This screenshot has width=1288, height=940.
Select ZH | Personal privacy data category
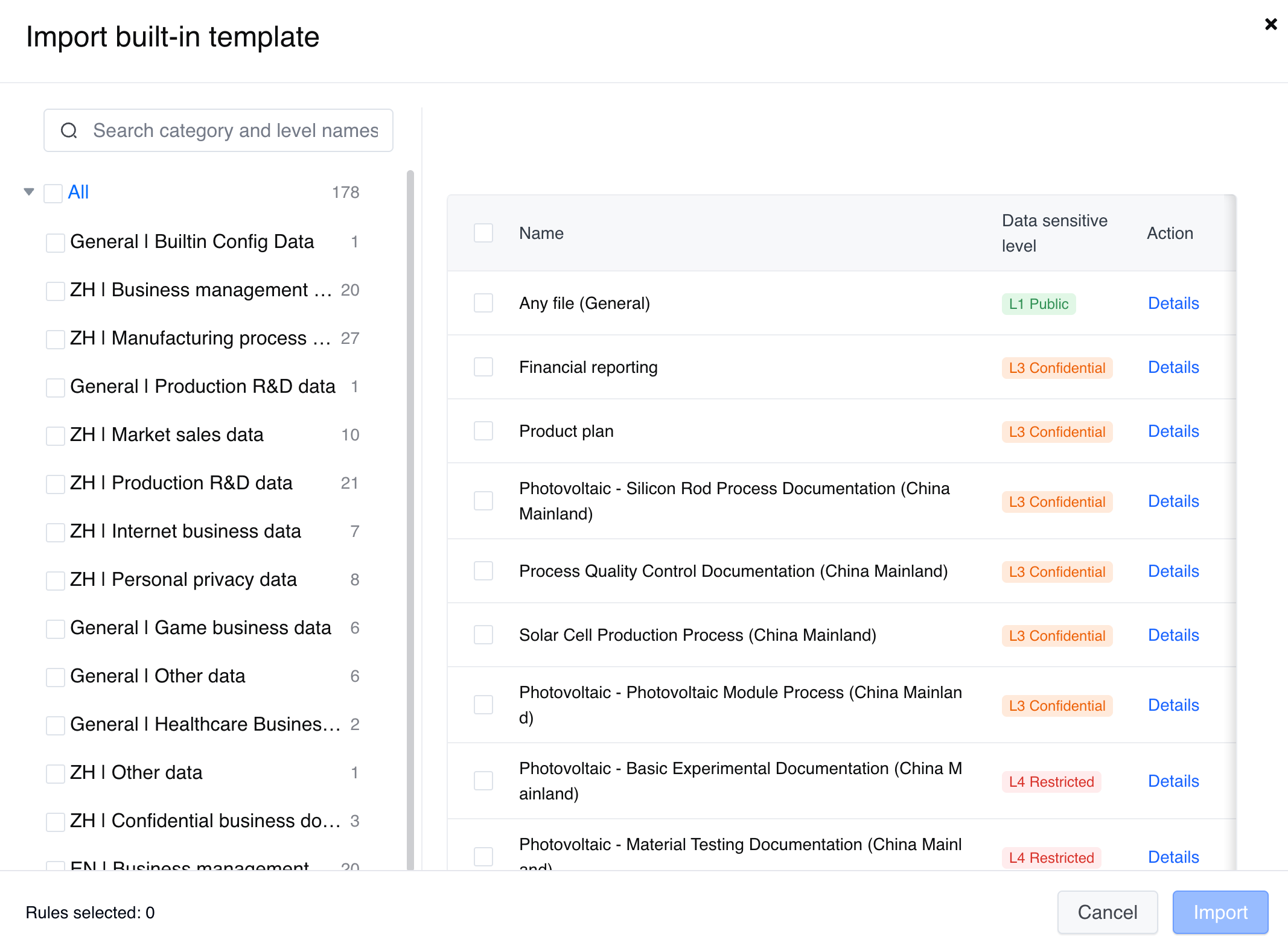(183, 579)
